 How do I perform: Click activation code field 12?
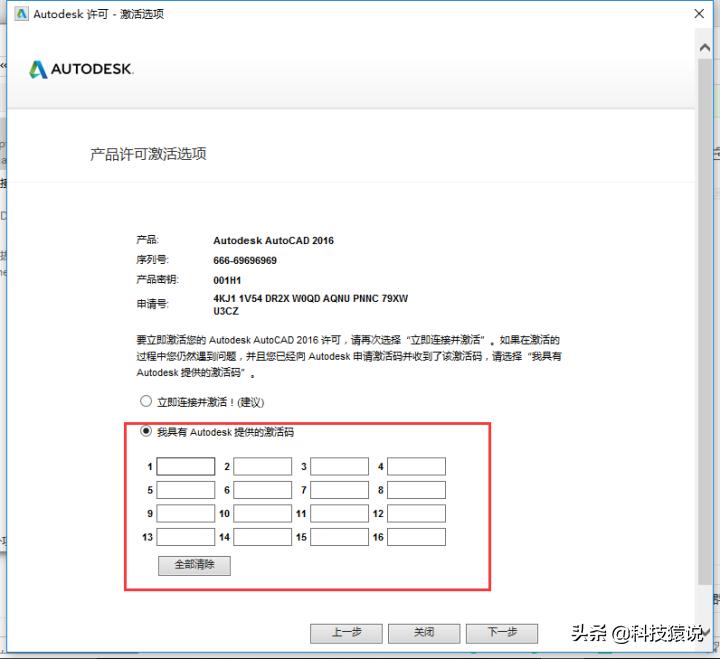coord(416,513)
